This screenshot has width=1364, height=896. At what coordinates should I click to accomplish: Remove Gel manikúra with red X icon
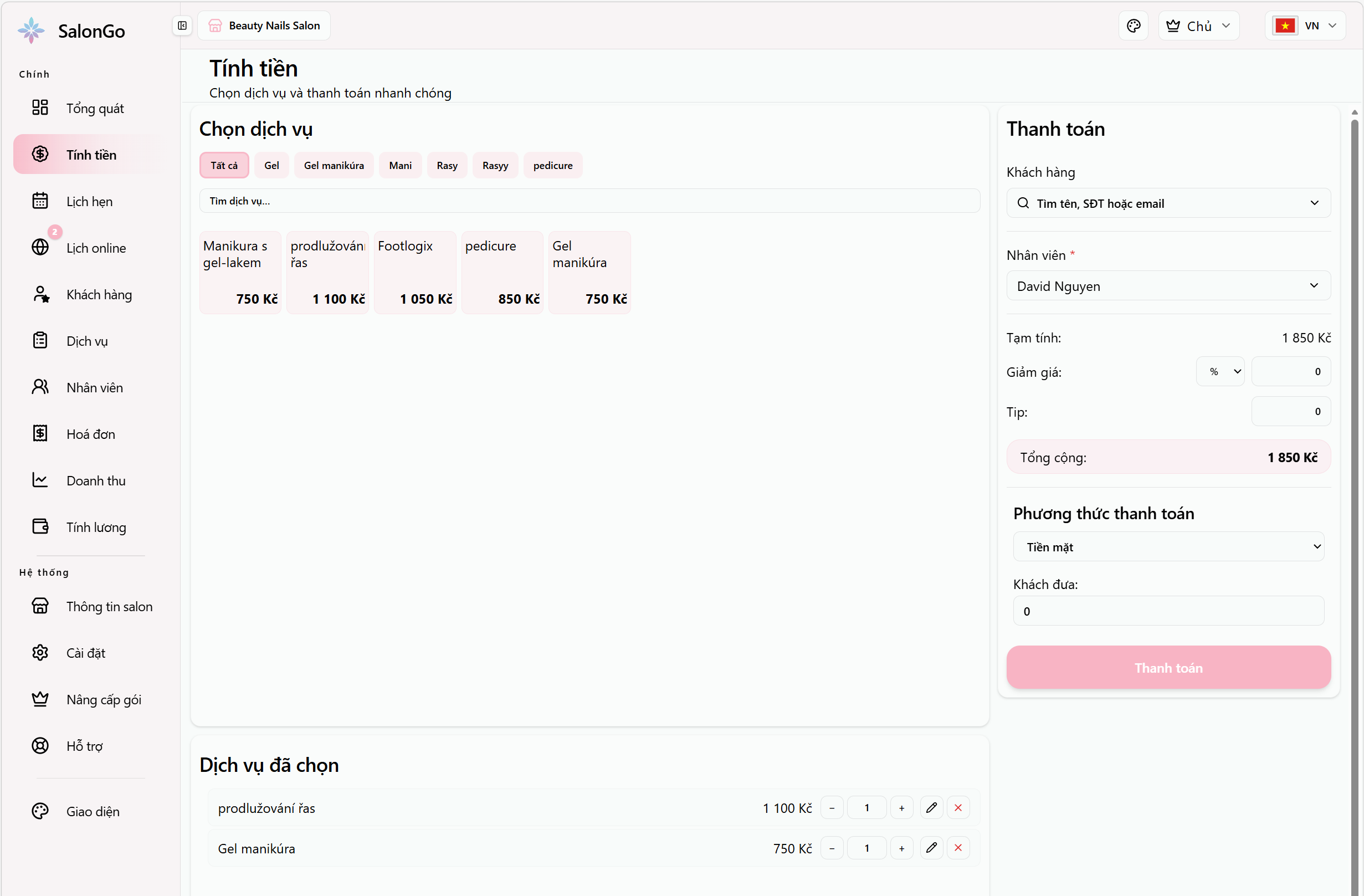tap(958, 848)
